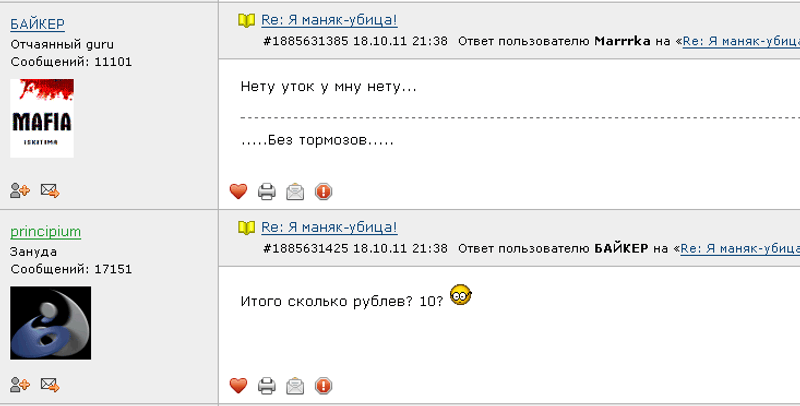Viewport: 800px width, 406px height.
Task: Click the MAFIA avatar image
Action: [42, 118]
